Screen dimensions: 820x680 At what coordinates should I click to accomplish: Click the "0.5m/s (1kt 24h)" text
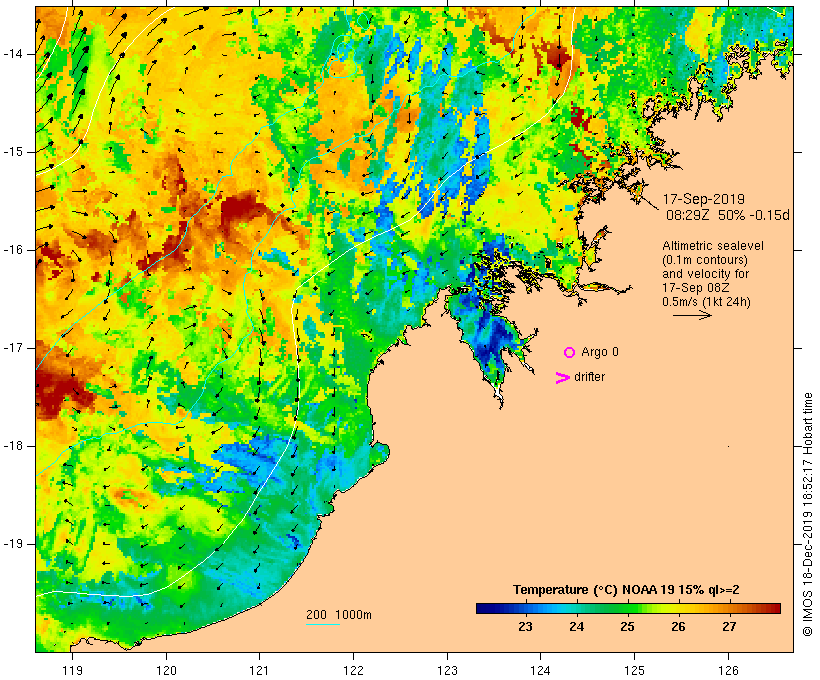tap(706, 302)
